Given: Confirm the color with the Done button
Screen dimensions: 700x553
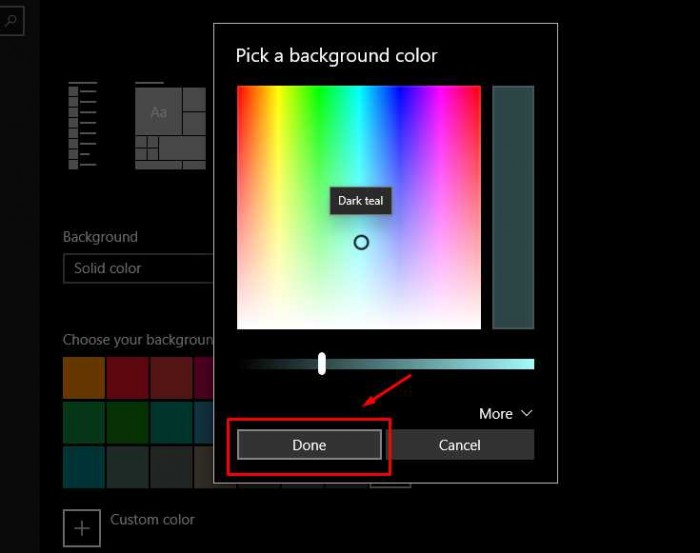Looking at the screenshot, I should pyautogui.click(x=309, y=445).
